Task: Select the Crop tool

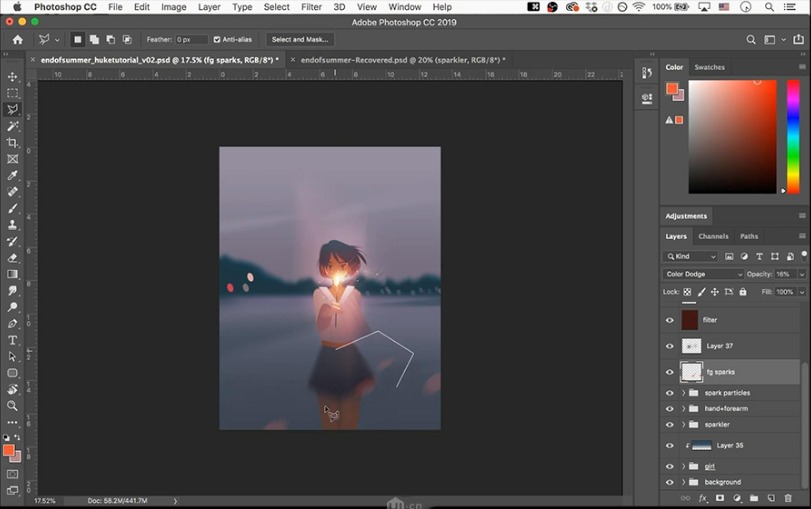Action: [x=12, y=143]
